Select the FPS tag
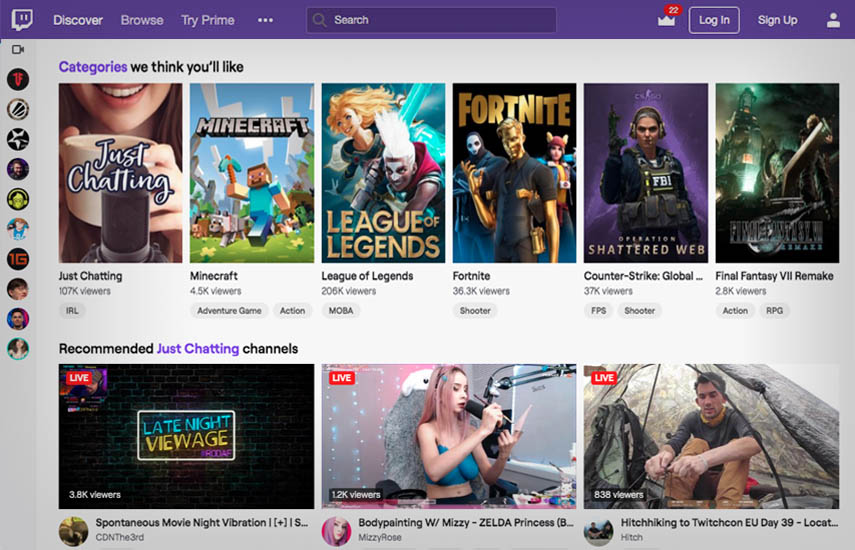855x550 pixels. (x=598, y=311)
